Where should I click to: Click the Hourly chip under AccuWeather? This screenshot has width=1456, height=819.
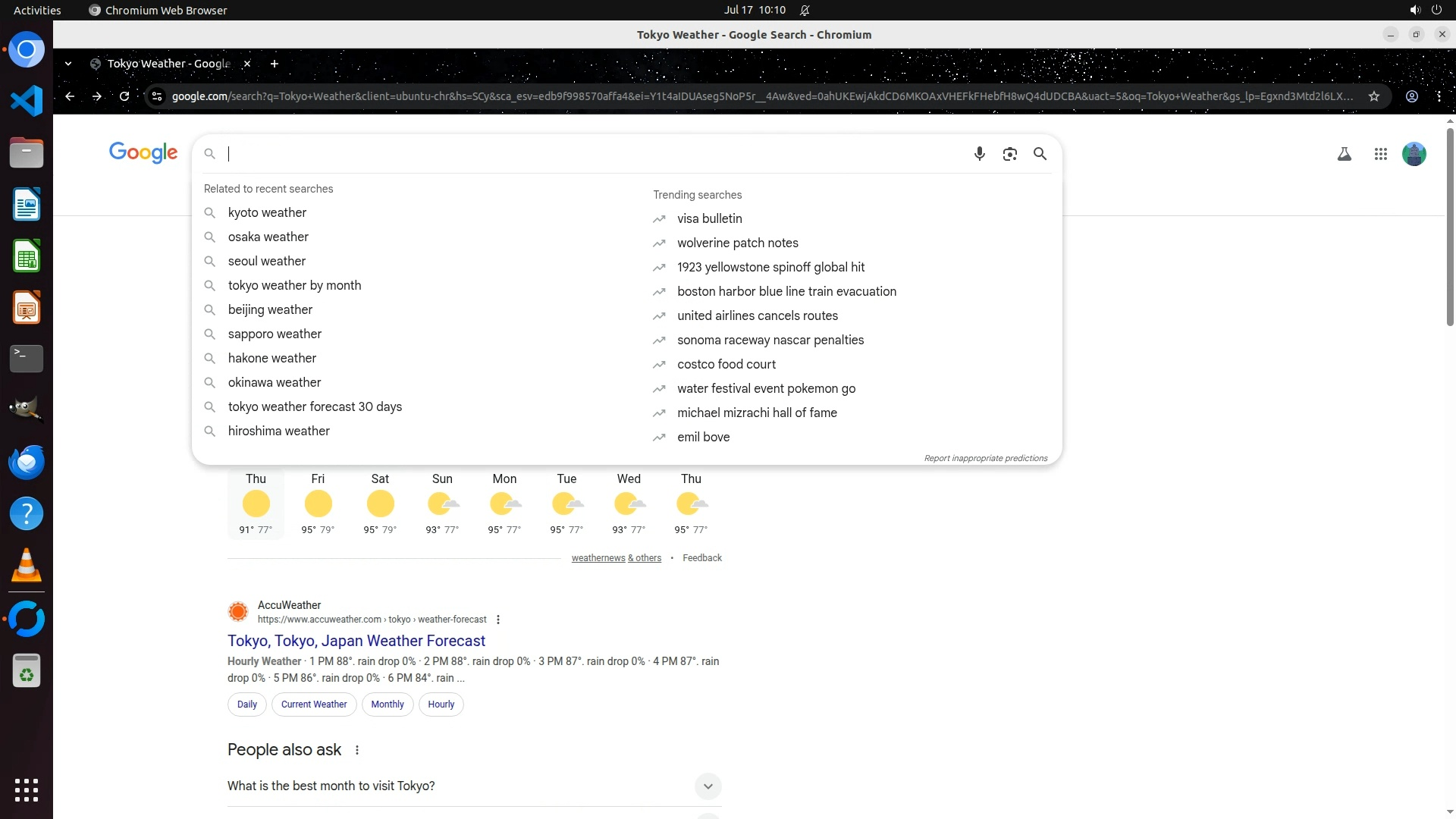[441, 704]
